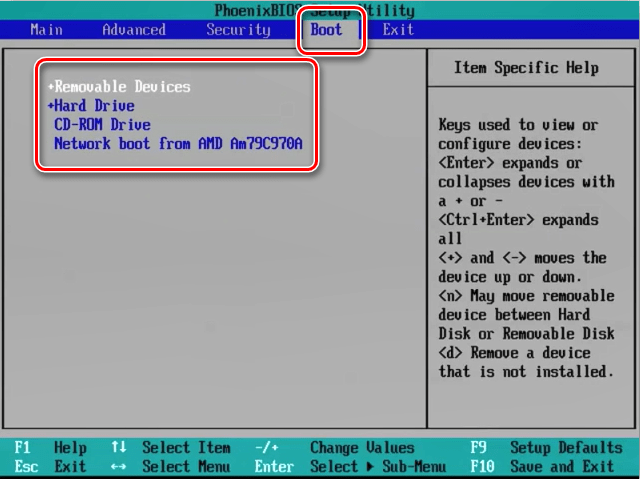Click the PhoenixBIOS Setup Utility title
Image resolution: width=640 pixels, height=479 pixels.
pyautogui.click(x=315, y=11)
